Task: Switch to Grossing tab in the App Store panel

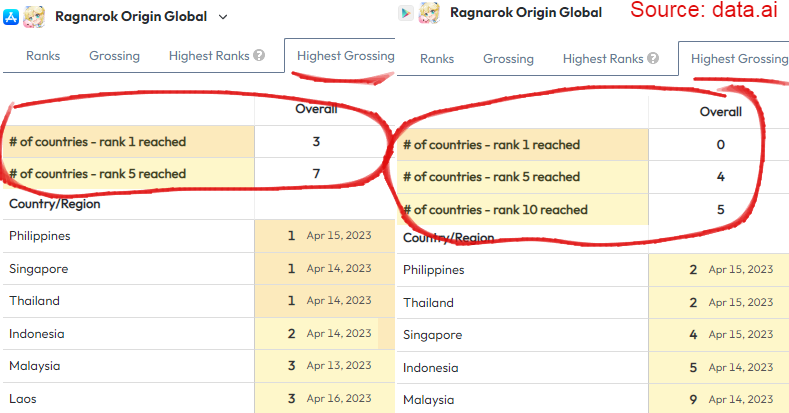Action: tap(114, 56)
